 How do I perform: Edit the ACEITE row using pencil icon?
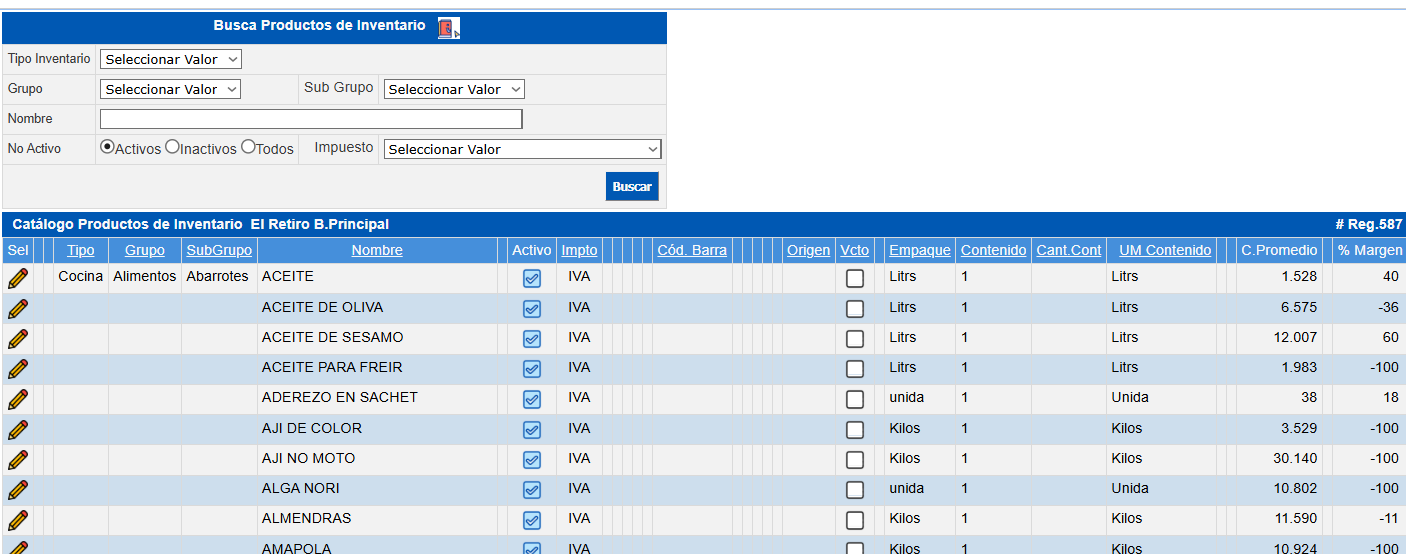pos(18,278)
